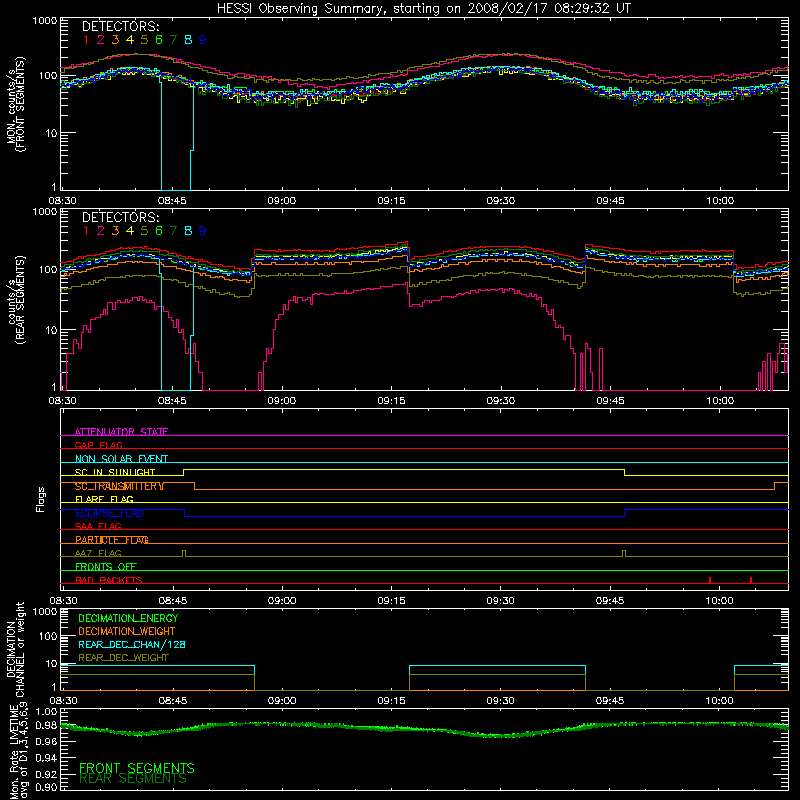Image resolution: width=800 pixels, height=800 pixels.
Task: Click the SAA FLAG label
Action: coord(98,526)
